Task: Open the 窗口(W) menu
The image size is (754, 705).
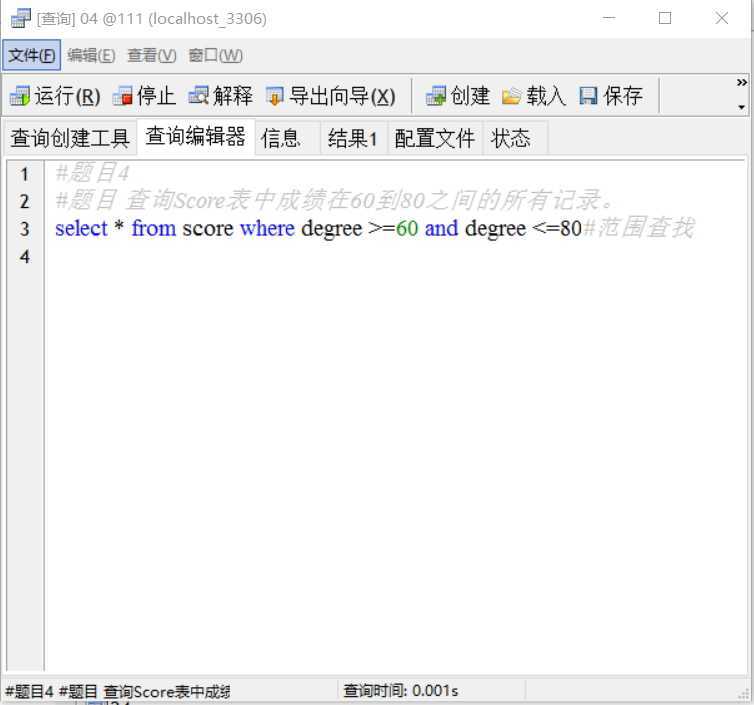Action: tap(215, 55)
